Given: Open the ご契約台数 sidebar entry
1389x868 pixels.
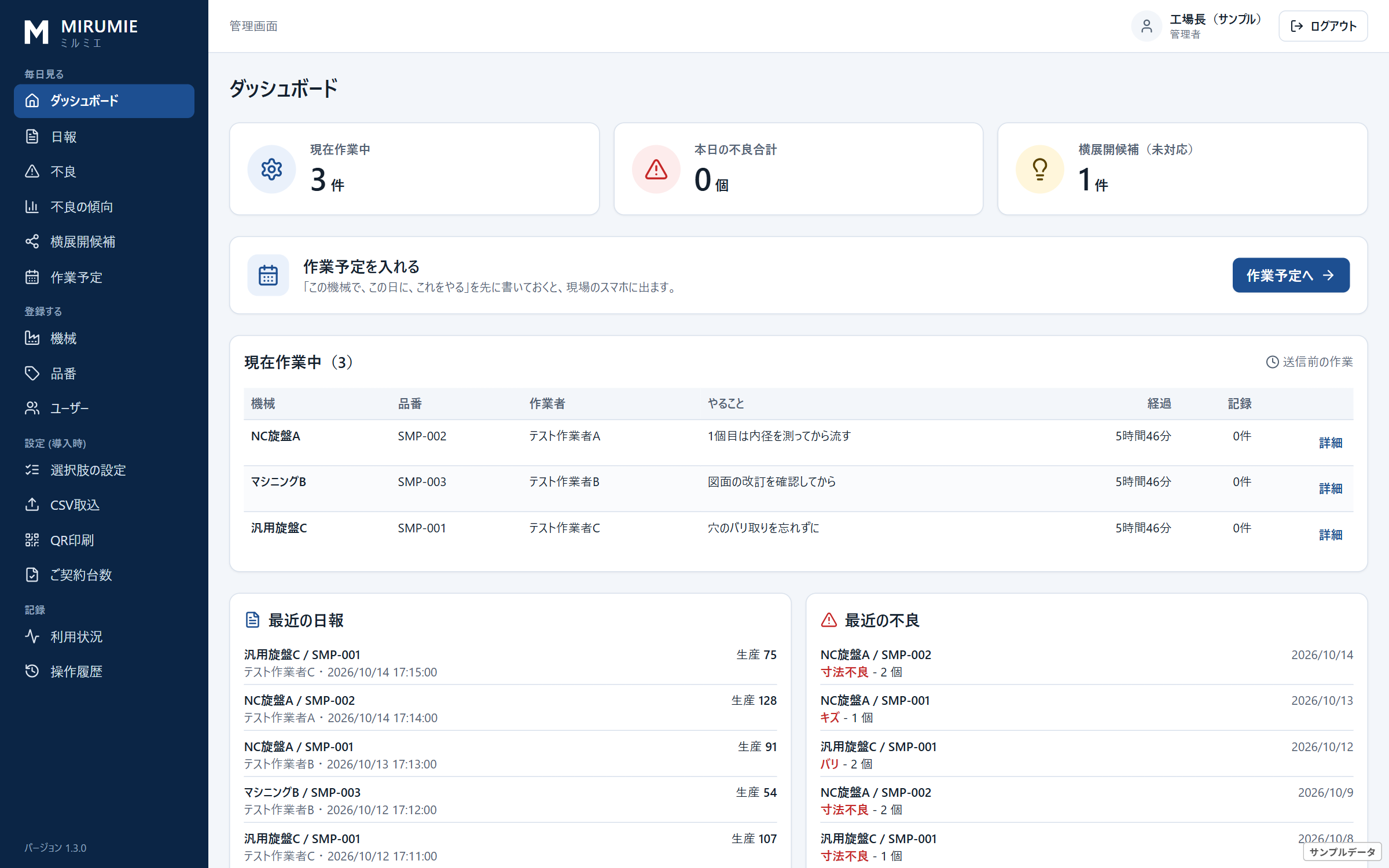Looking at the screenshot, I should 104,575.
